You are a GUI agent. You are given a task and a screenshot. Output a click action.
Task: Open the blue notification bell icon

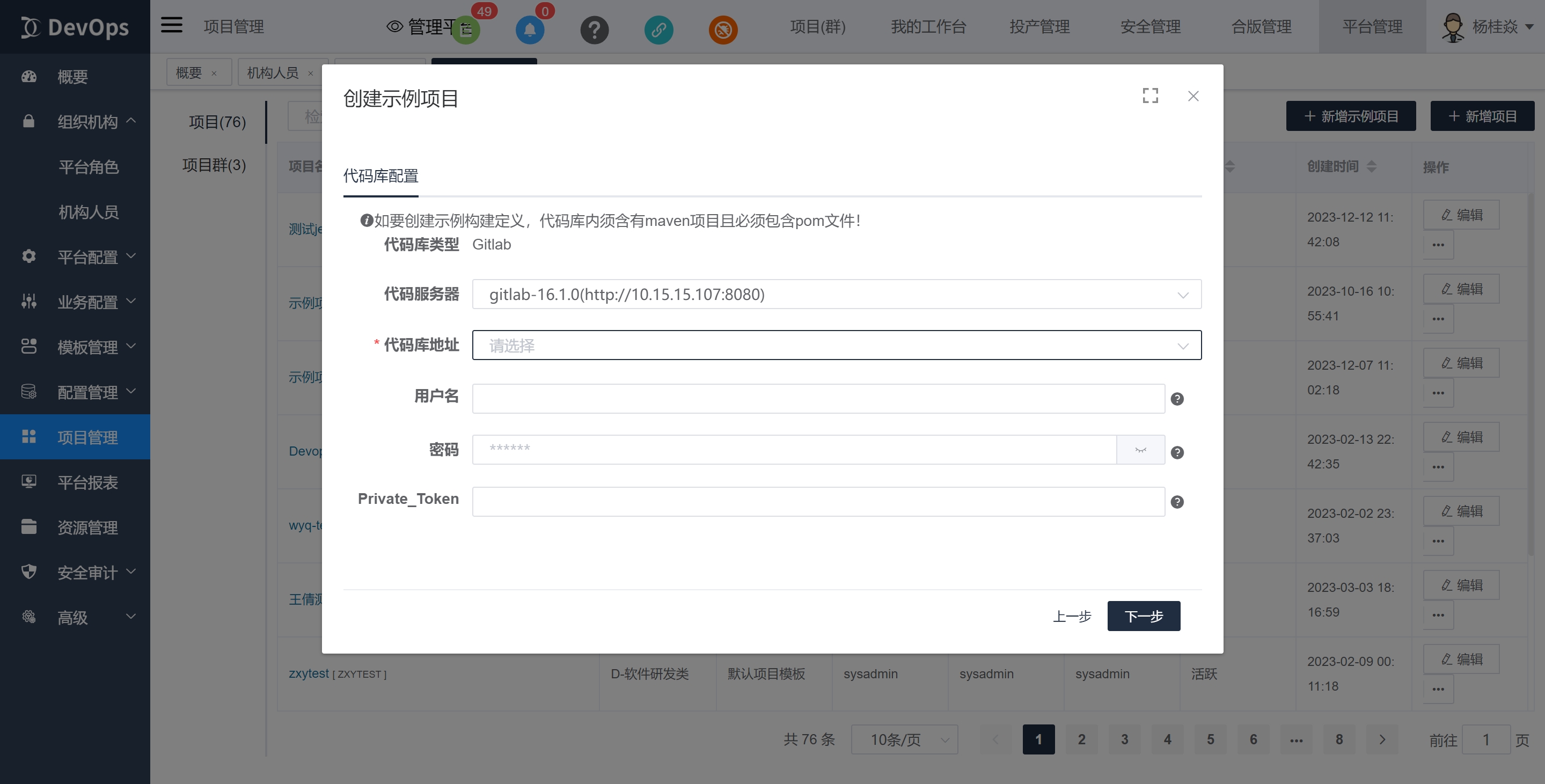click(530, 30)
